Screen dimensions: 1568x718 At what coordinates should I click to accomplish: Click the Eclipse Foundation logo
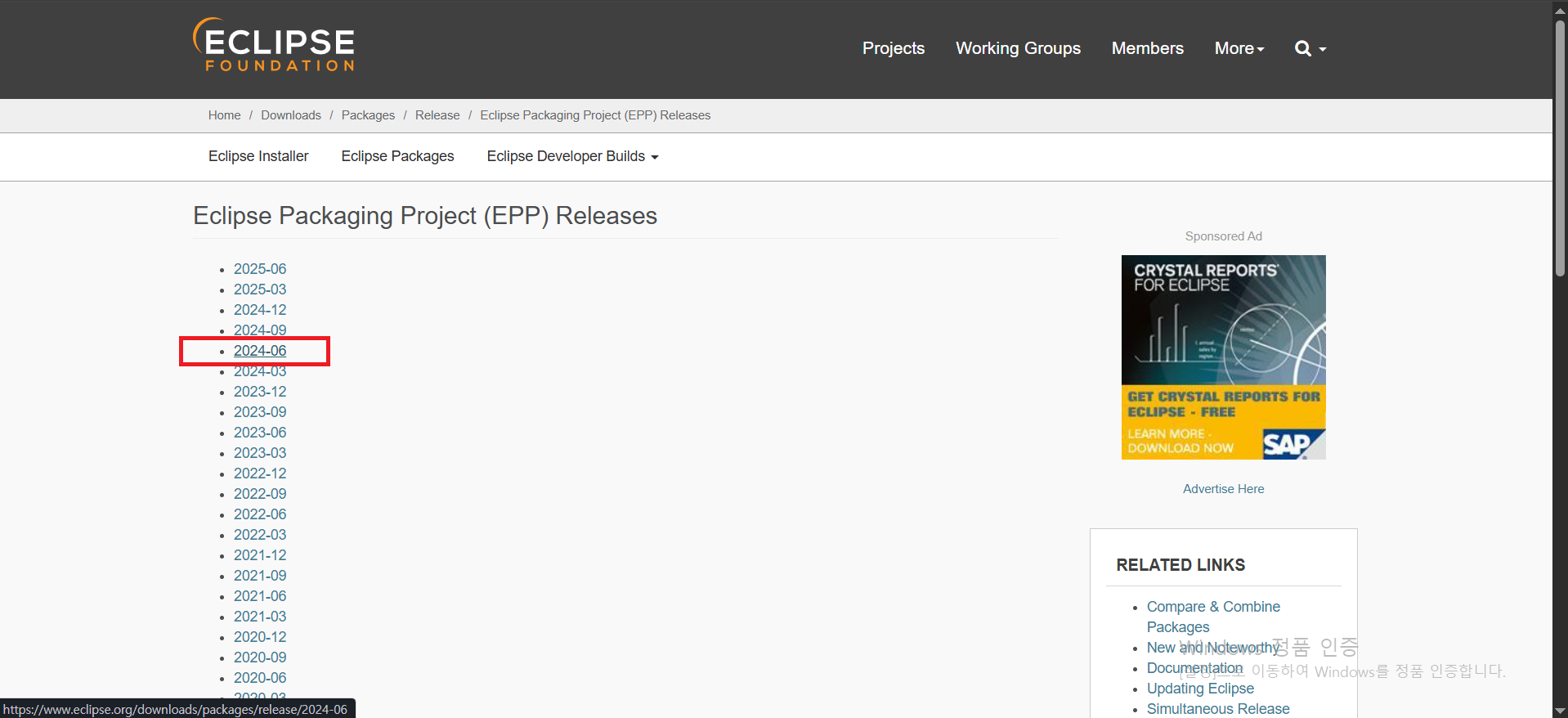point(274,45)
